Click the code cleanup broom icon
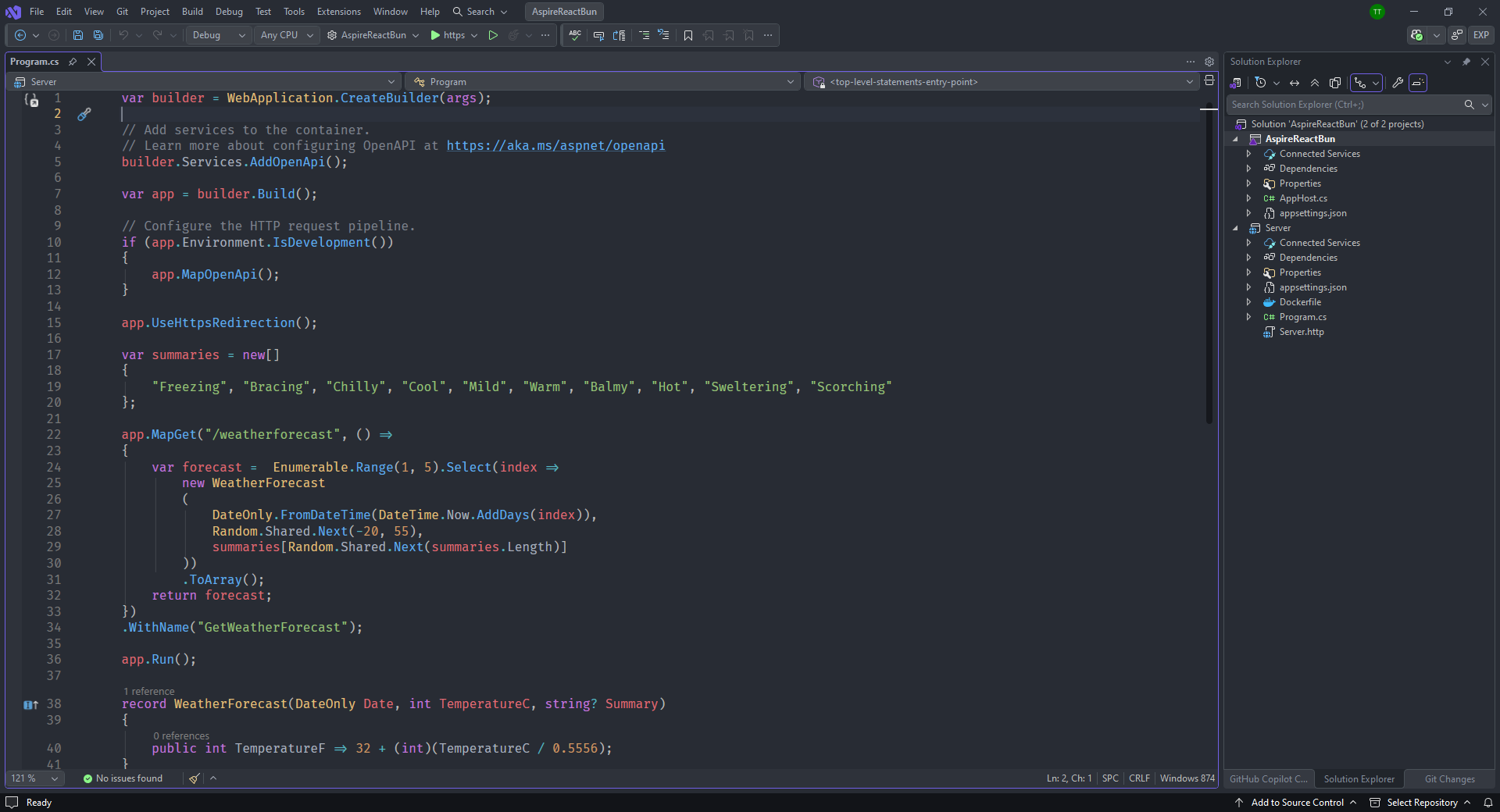 point(195,778)
